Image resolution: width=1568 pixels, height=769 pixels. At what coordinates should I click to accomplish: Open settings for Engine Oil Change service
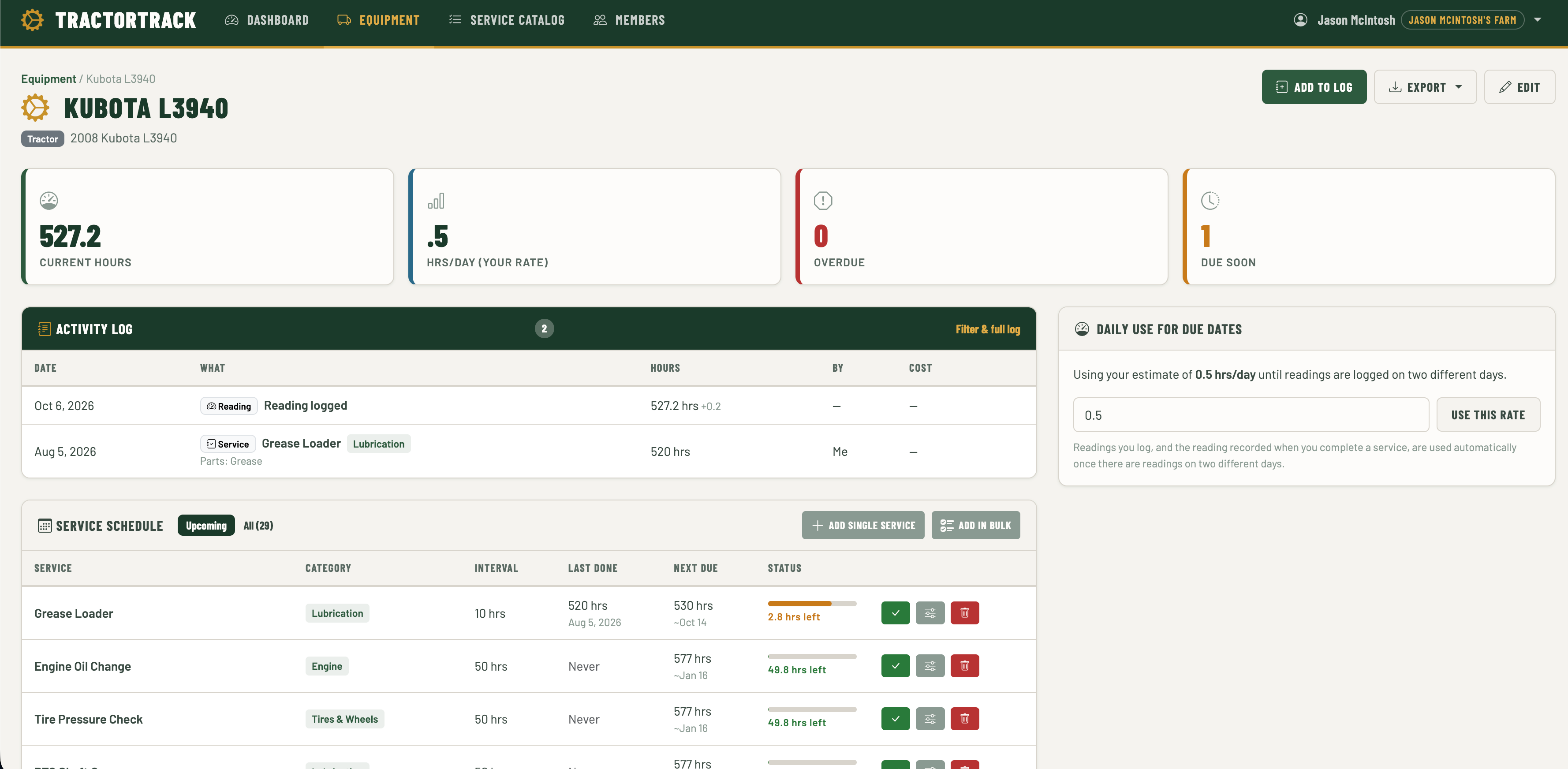(930, 666)
